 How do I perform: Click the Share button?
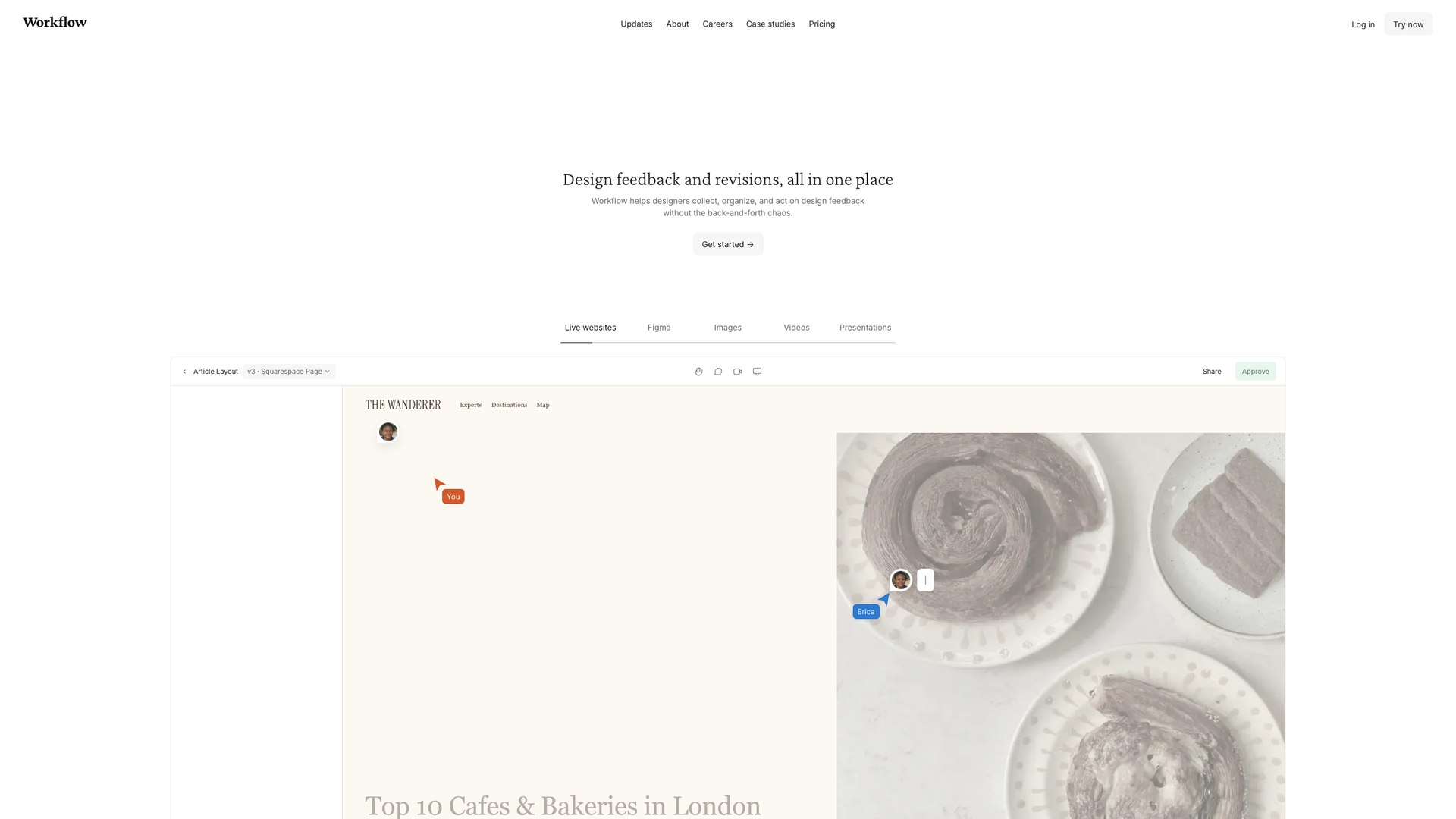click(1212, 372)
